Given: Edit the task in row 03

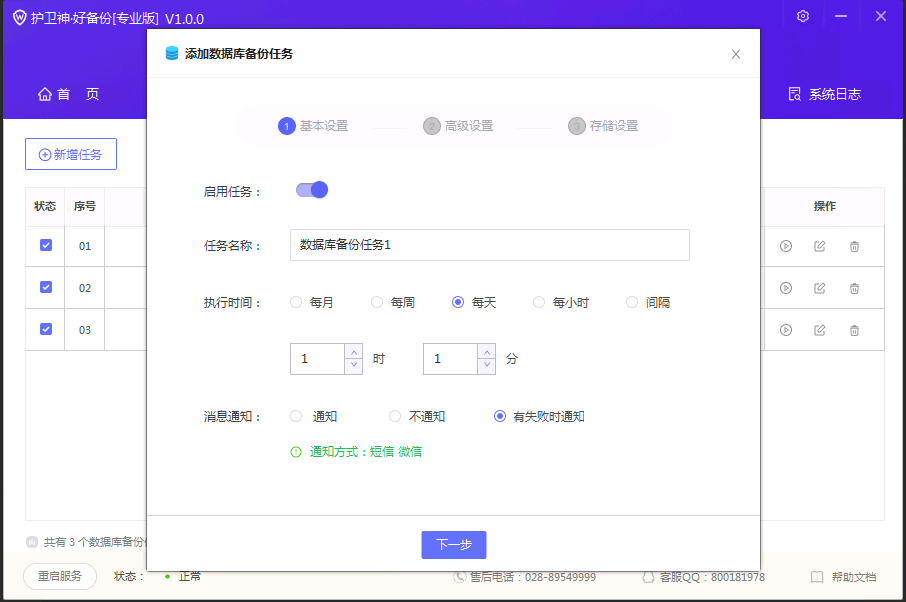Looking at the screenshot, I should pyautogui.click(x=819, y=330).
